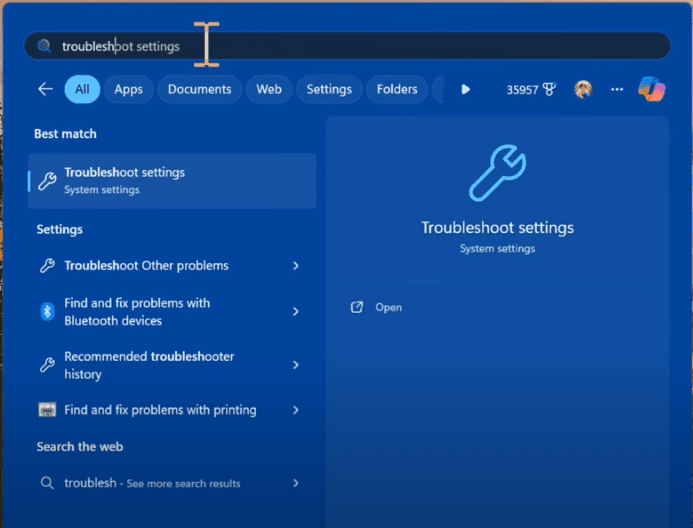Go back using the left arrow
The width and height of the screenshot is (693, 528).
45,89
